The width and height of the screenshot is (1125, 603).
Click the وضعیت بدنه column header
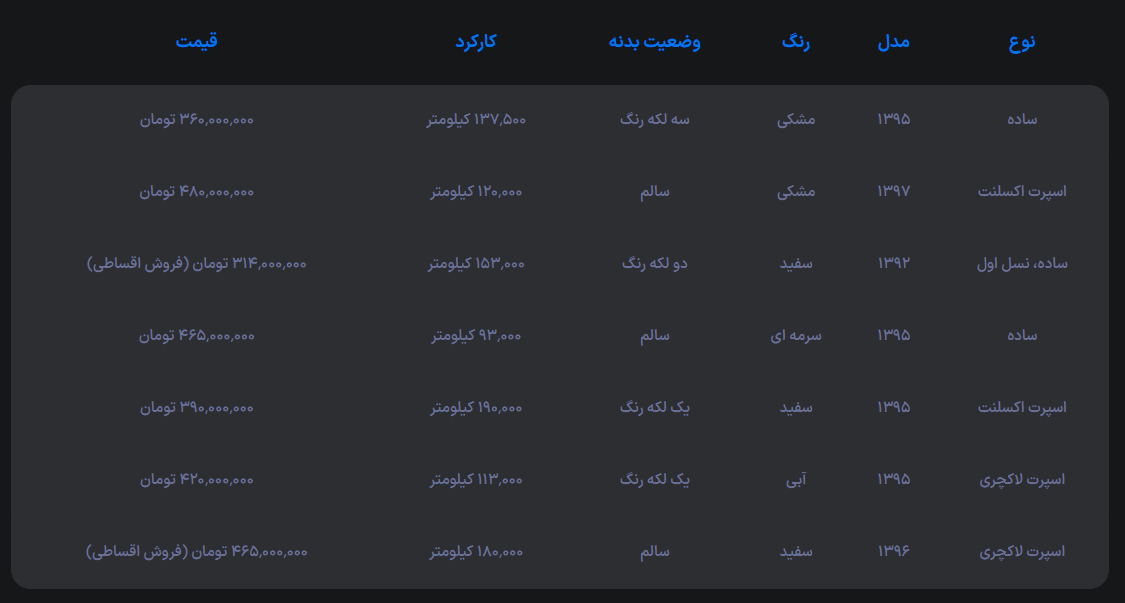click(x=654, y=41)
